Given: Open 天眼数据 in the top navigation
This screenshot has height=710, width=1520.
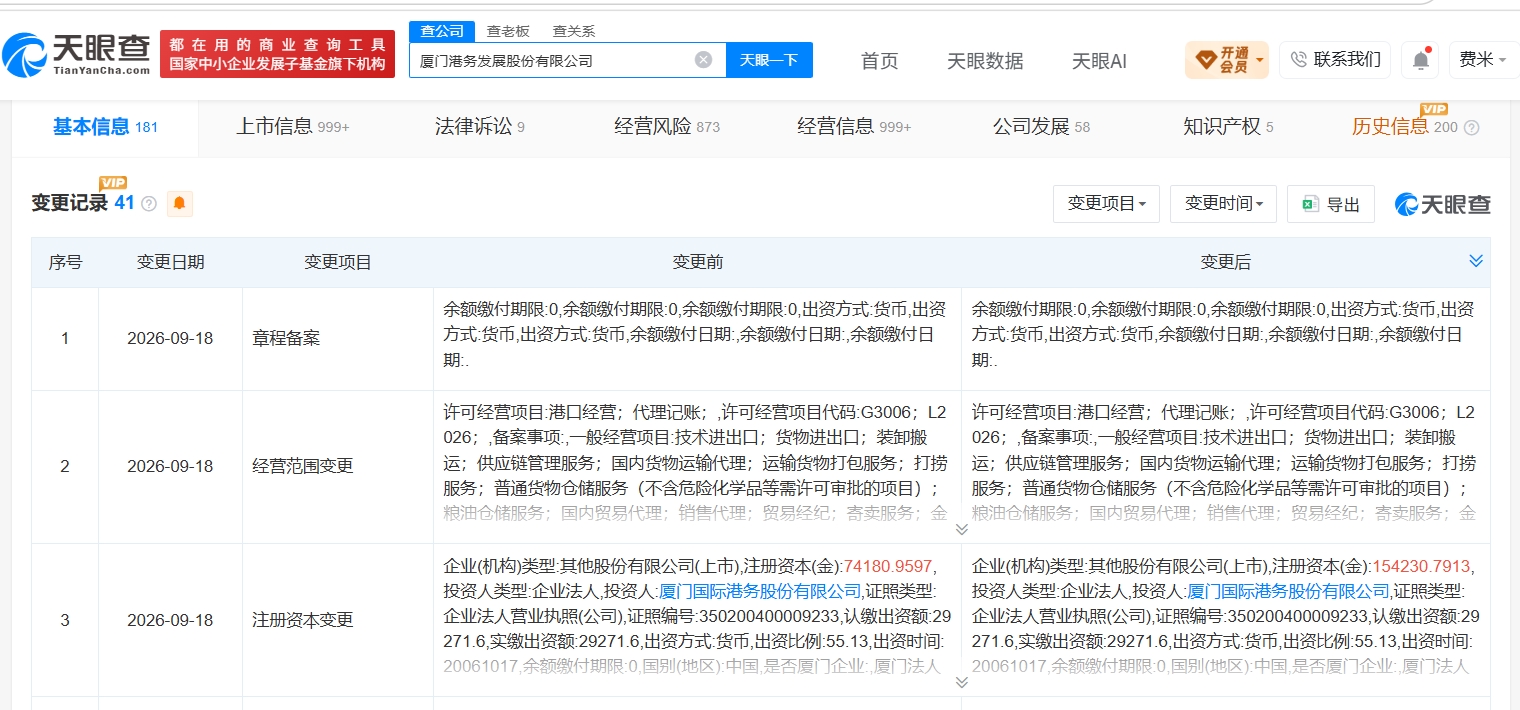Looking at the screenshot, I should tap(985, 61).
